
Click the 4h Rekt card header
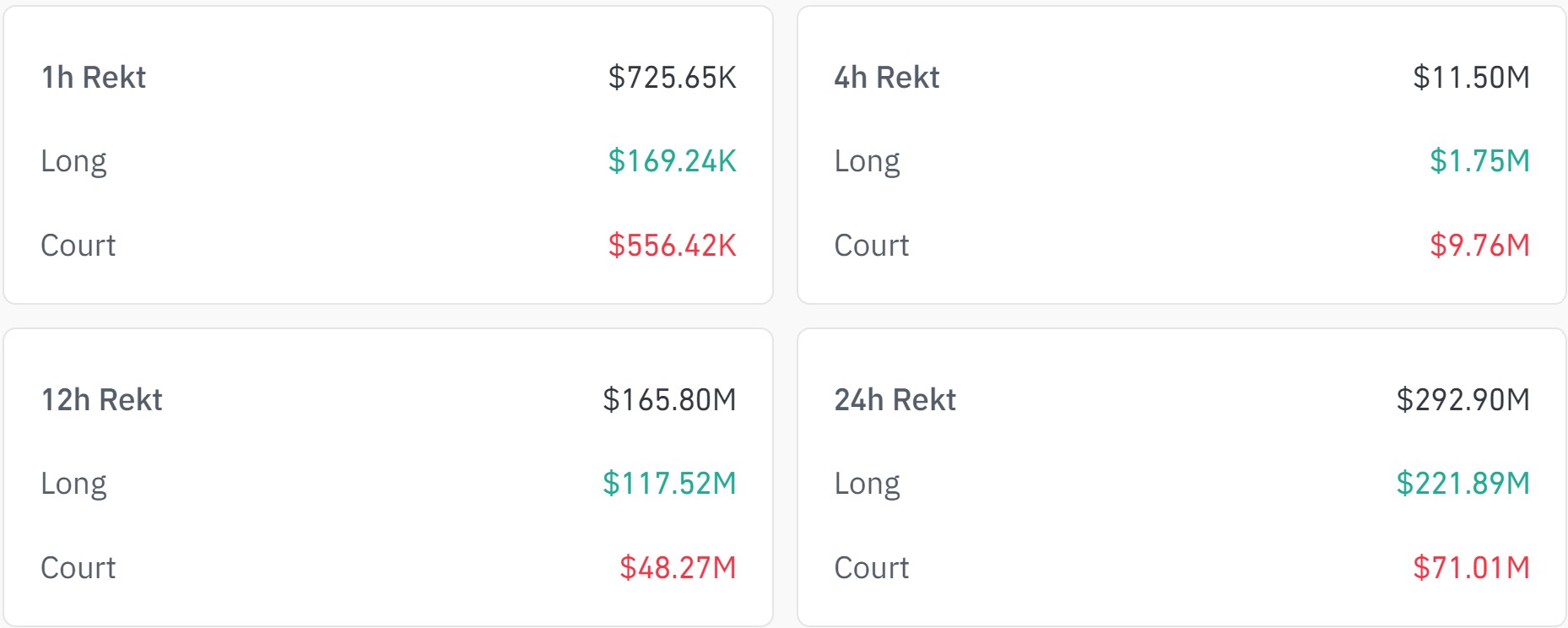click(885, 78)
